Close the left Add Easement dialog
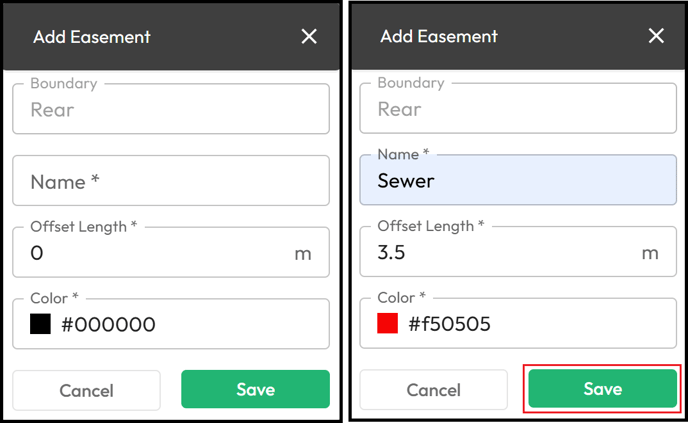This screenshot has height=423, width=688. pos(309,36)
